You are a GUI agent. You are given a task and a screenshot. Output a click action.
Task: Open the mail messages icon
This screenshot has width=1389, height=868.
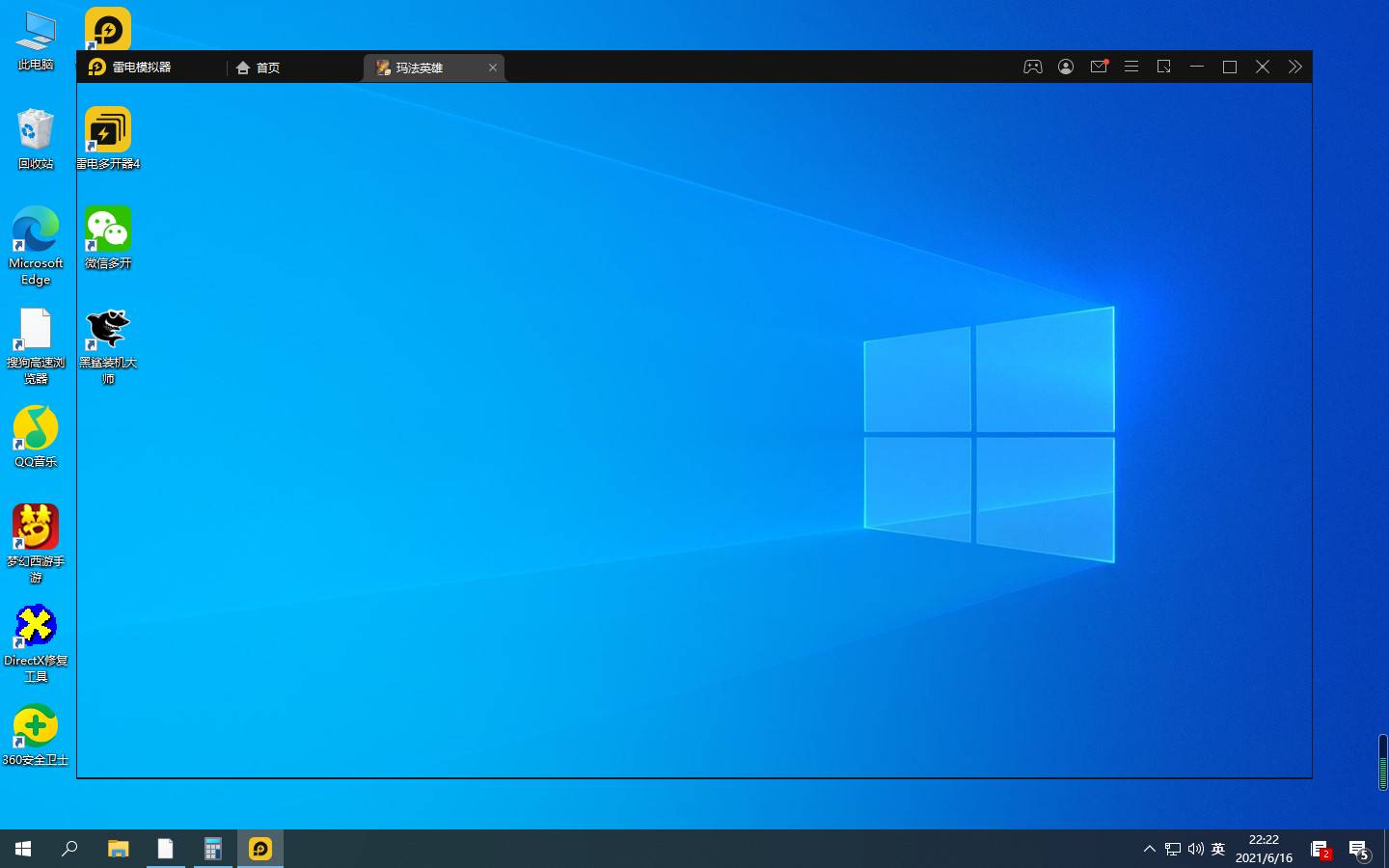coord(1099,67)
